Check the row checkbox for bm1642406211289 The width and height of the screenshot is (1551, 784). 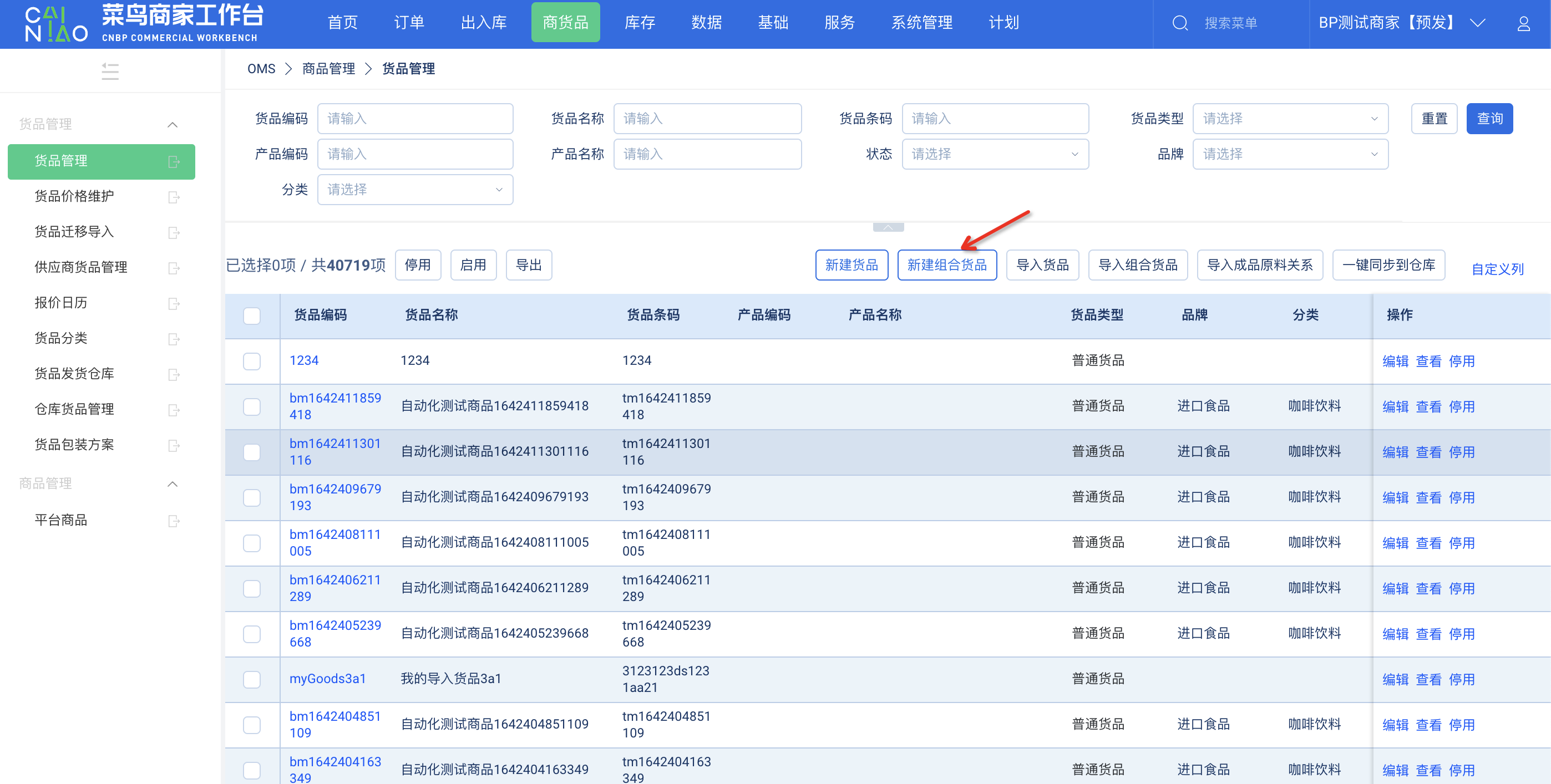252,588
